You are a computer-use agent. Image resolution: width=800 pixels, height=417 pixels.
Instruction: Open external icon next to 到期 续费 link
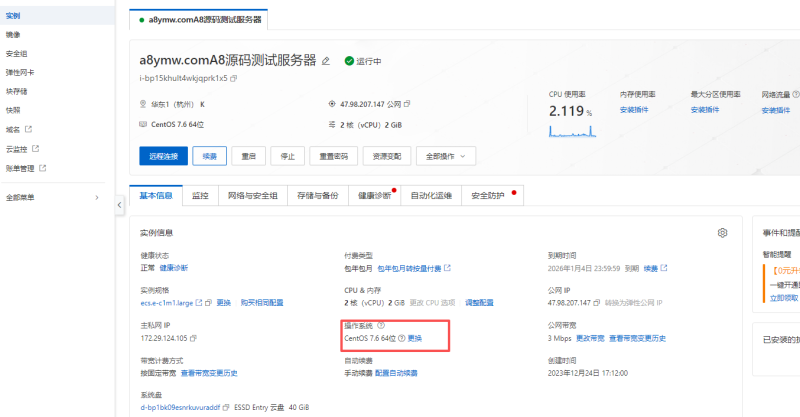[664, 267]
